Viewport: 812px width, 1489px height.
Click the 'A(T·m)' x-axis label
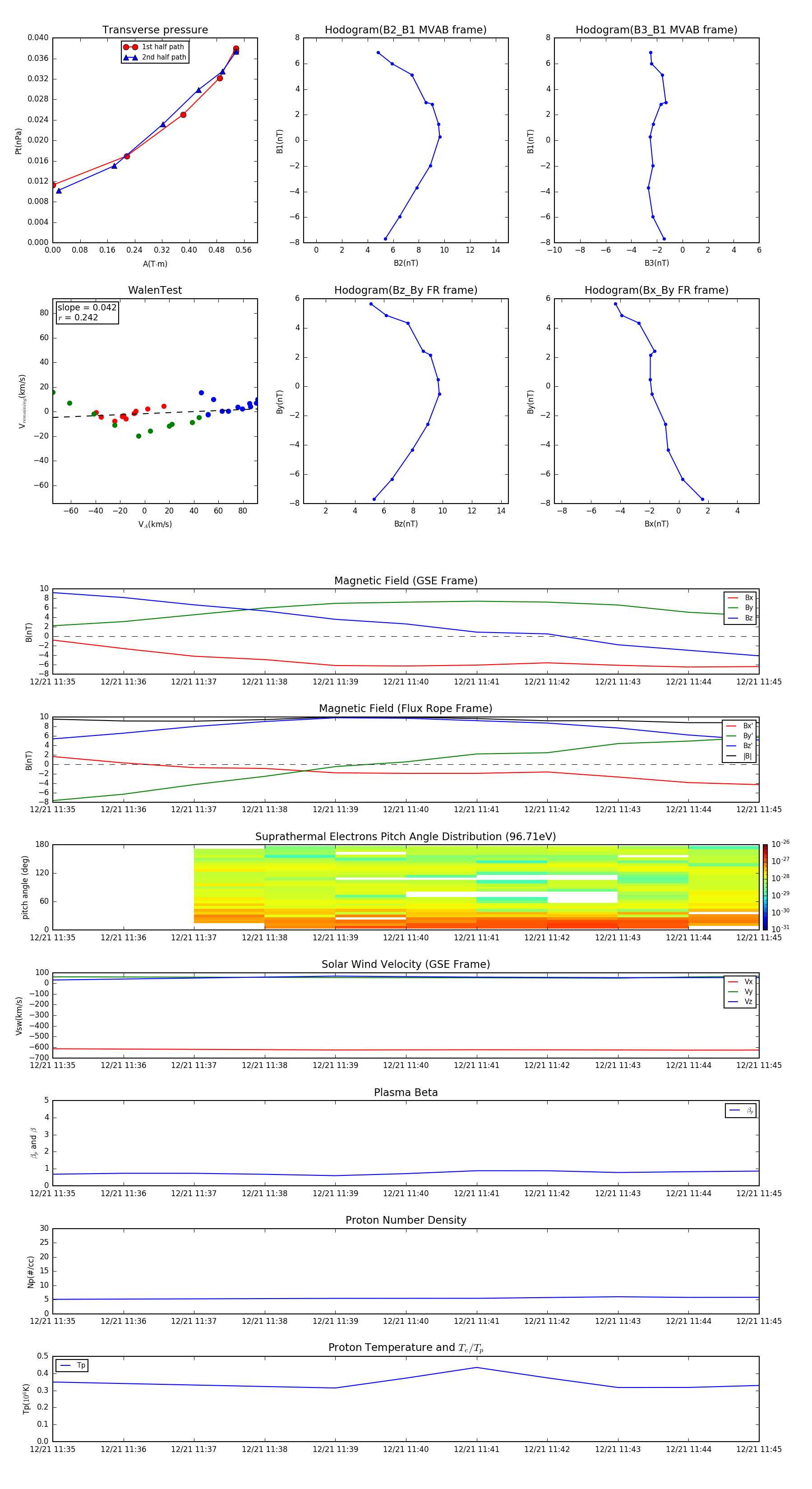click(155, 264)
